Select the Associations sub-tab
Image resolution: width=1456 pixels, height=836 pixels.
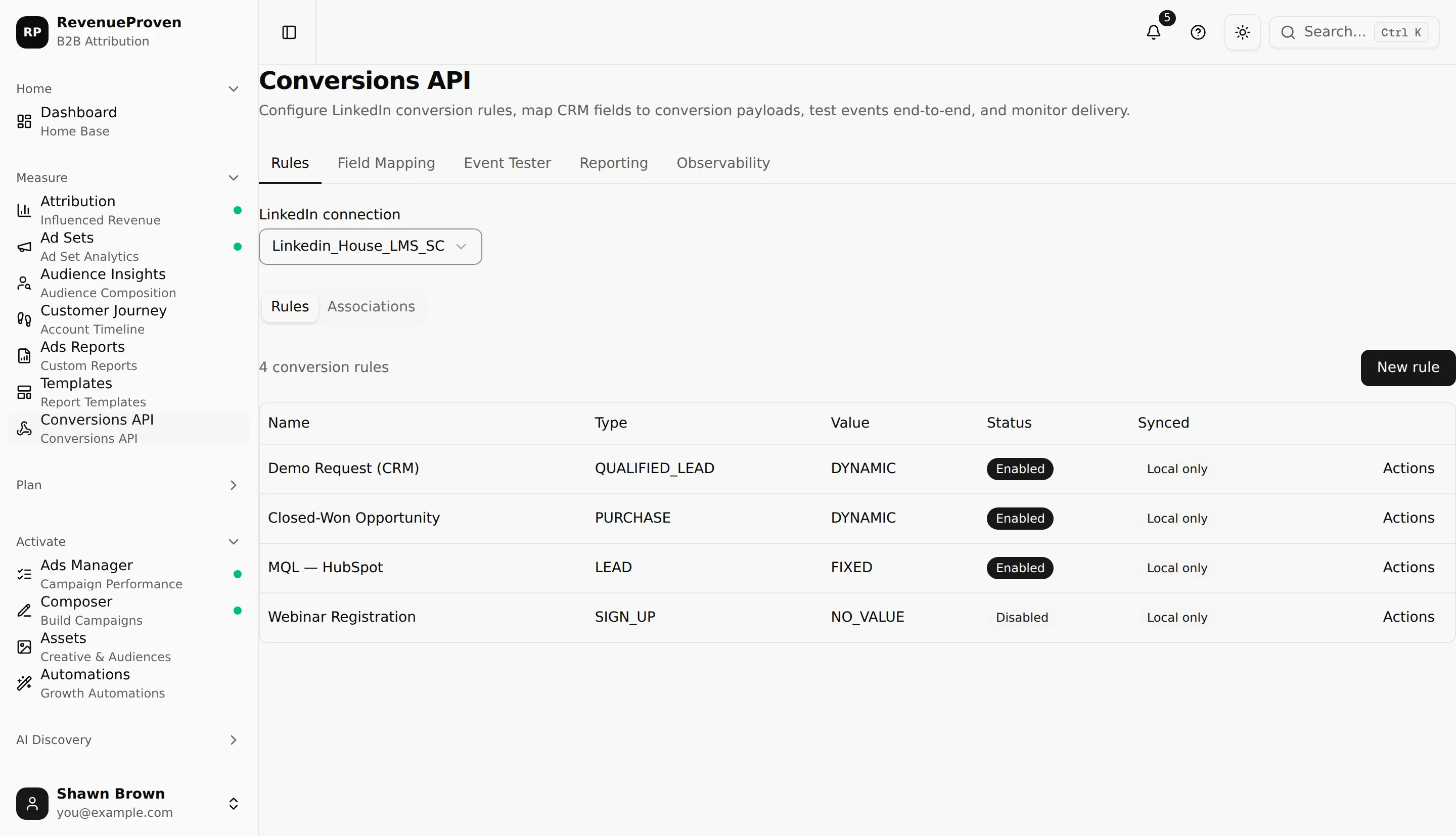[x=371, y=307]
